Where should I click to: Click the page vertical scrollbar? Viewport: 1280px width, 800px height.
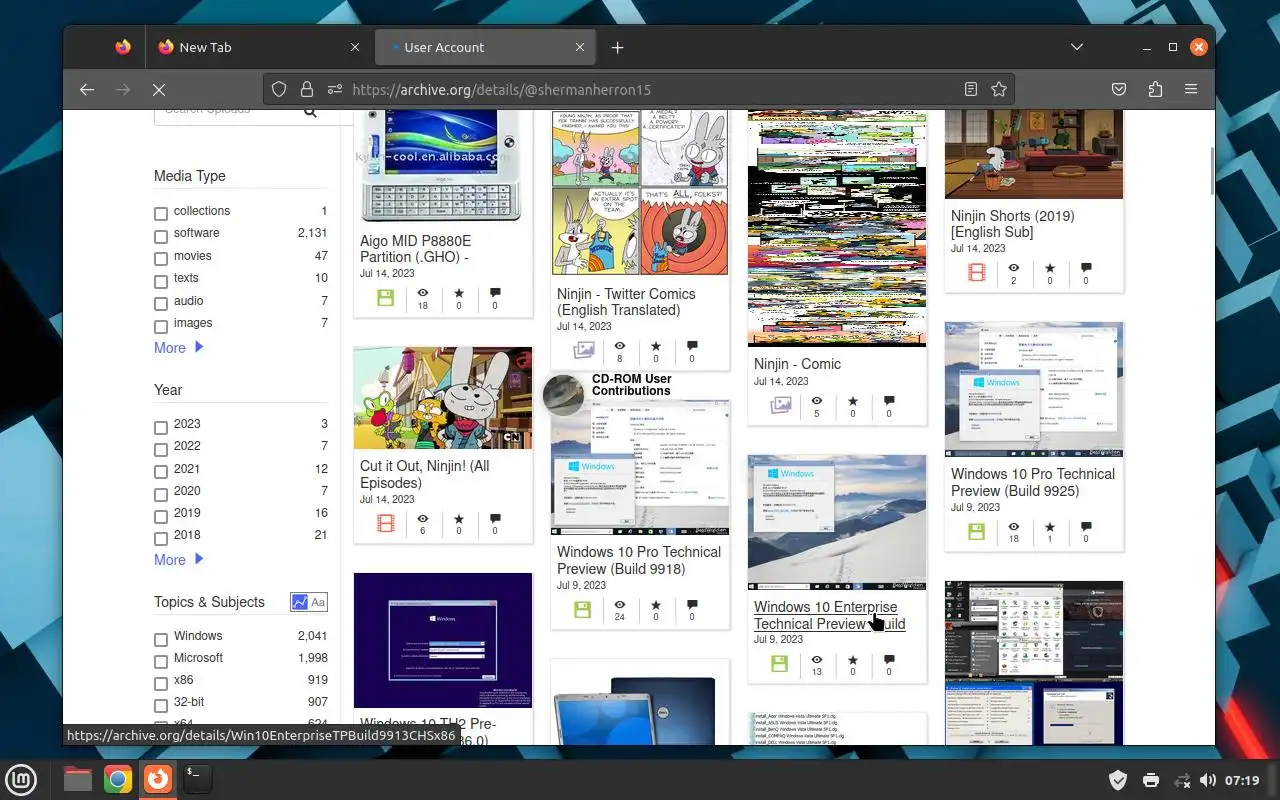coord(1211,171)
